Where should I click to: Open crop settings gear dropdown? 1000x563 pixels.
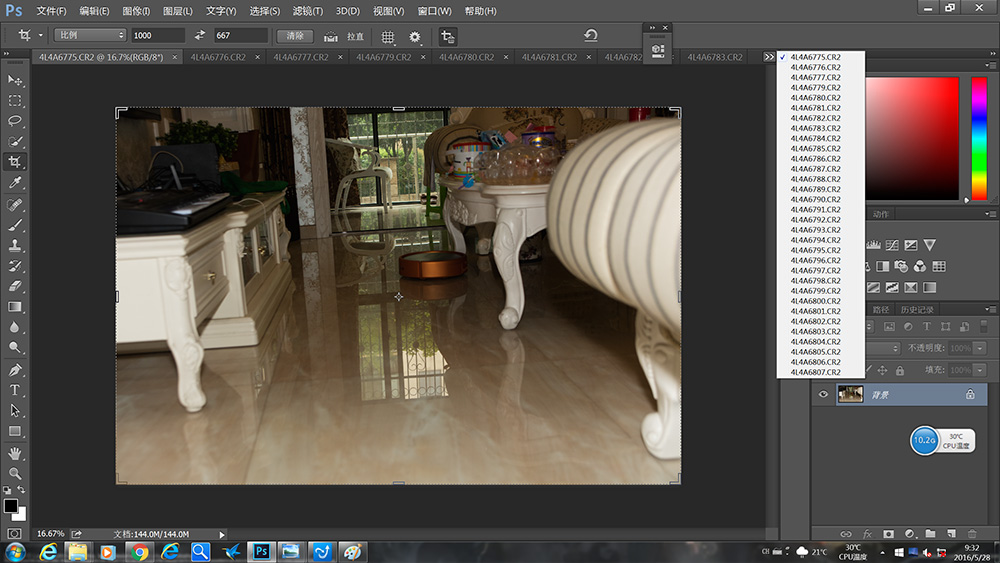pyautogui.click(x=415, y=37)
